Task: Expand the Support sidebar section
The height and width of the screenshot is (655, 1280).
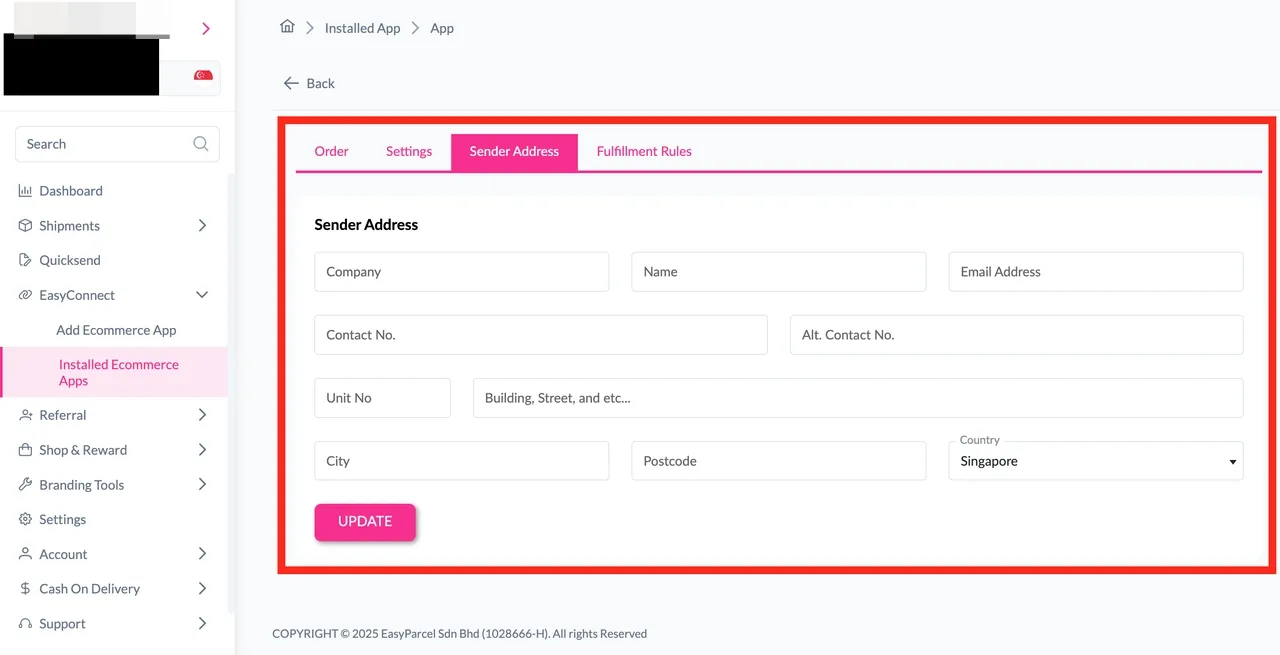Action: pyautogui.click(x=203, y=623)
